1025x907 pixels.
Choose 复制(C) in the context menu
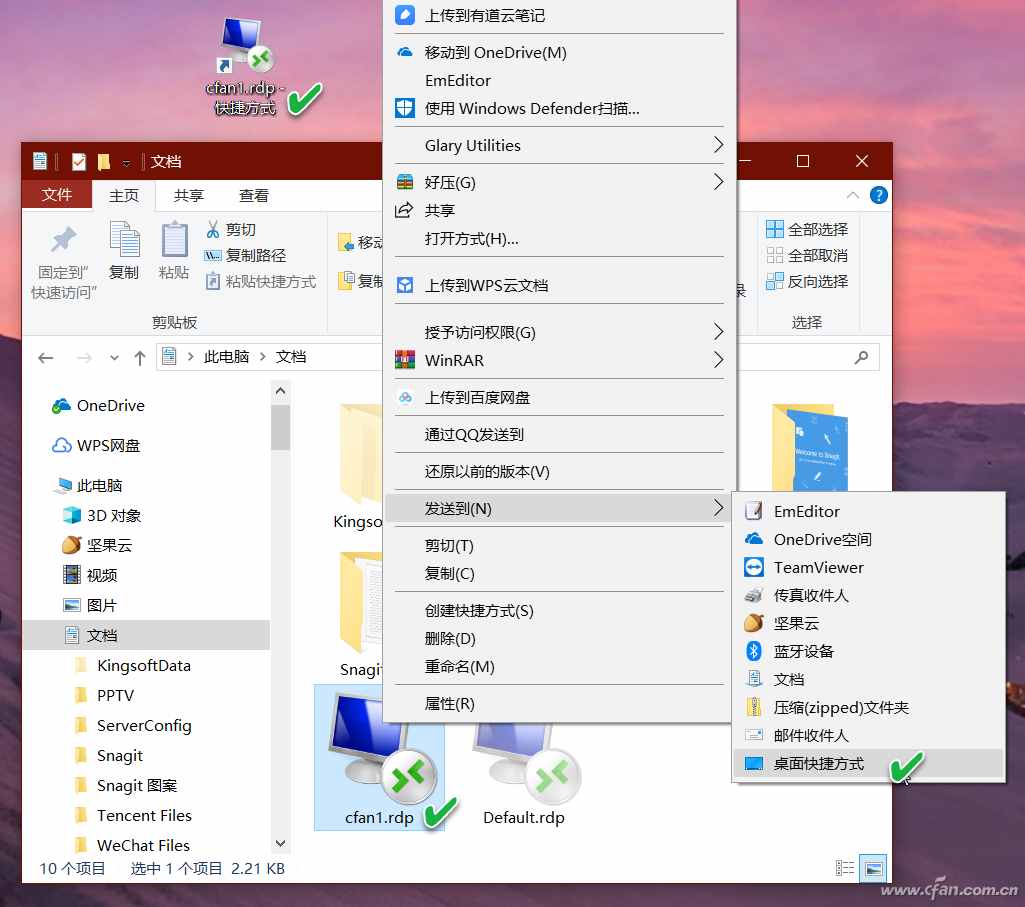click(560, 573)
